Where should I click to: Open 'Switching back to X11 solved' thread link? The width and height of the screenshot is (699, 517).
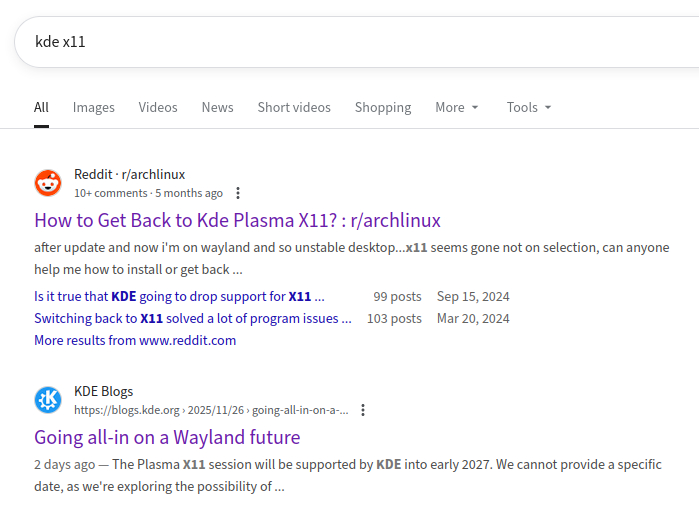click(193, 318)
